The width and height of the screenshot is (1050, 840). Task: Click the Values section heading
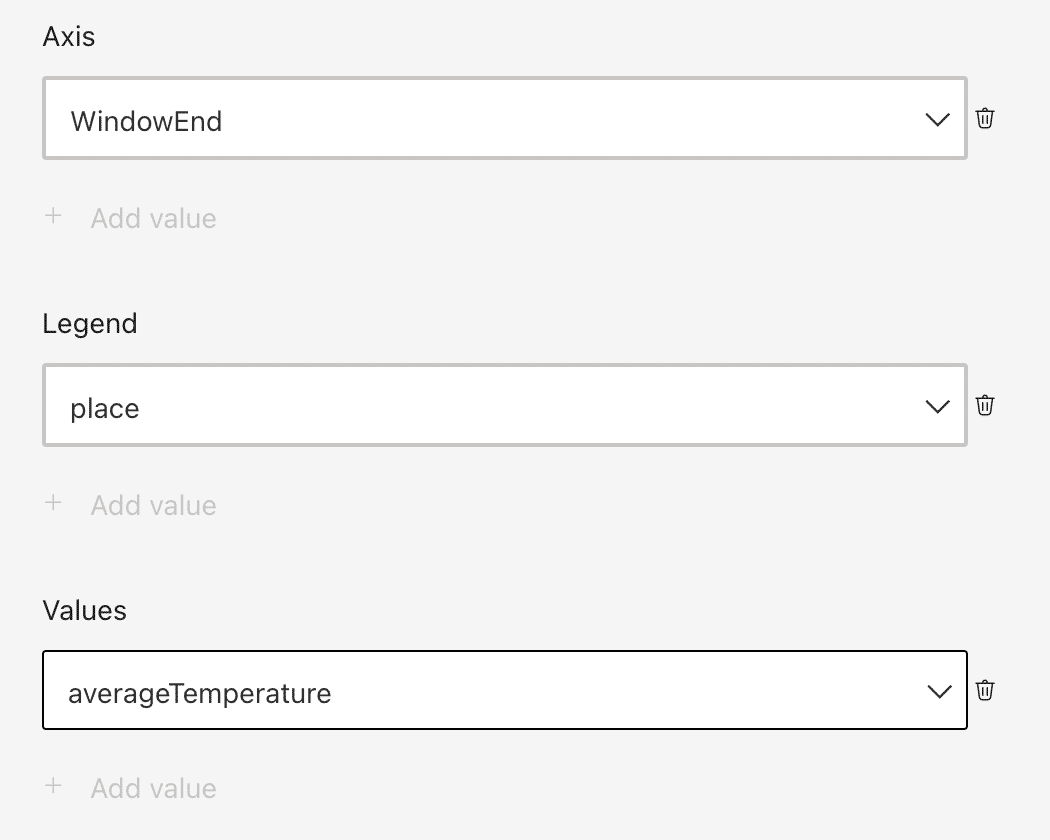[x=84, y=610]
